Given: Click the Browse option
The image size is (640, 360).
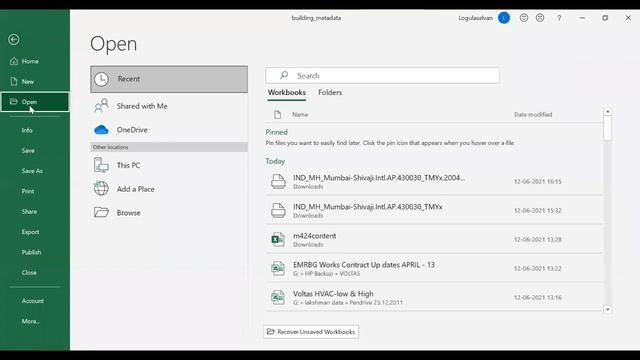Looking at the screenshot, I should (x=169, y=213).
